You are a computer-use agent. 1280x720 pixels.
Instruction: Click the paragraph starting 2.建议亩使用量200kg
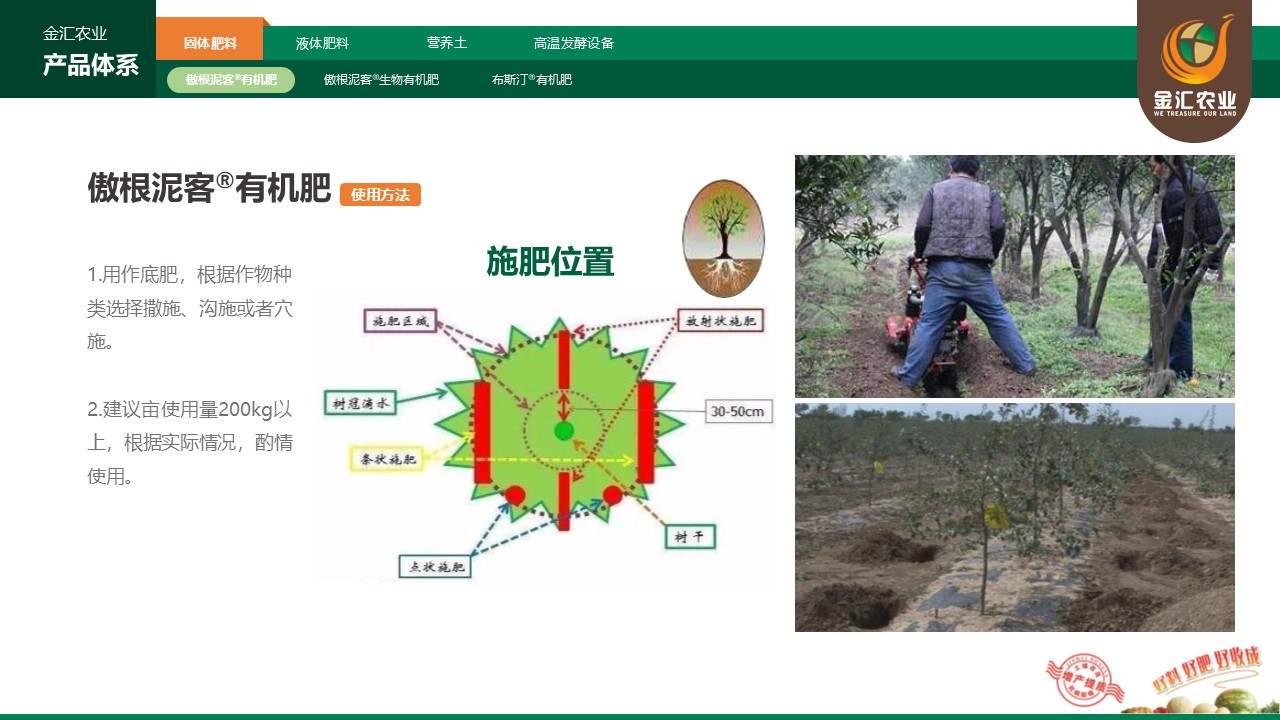point(190,443)
